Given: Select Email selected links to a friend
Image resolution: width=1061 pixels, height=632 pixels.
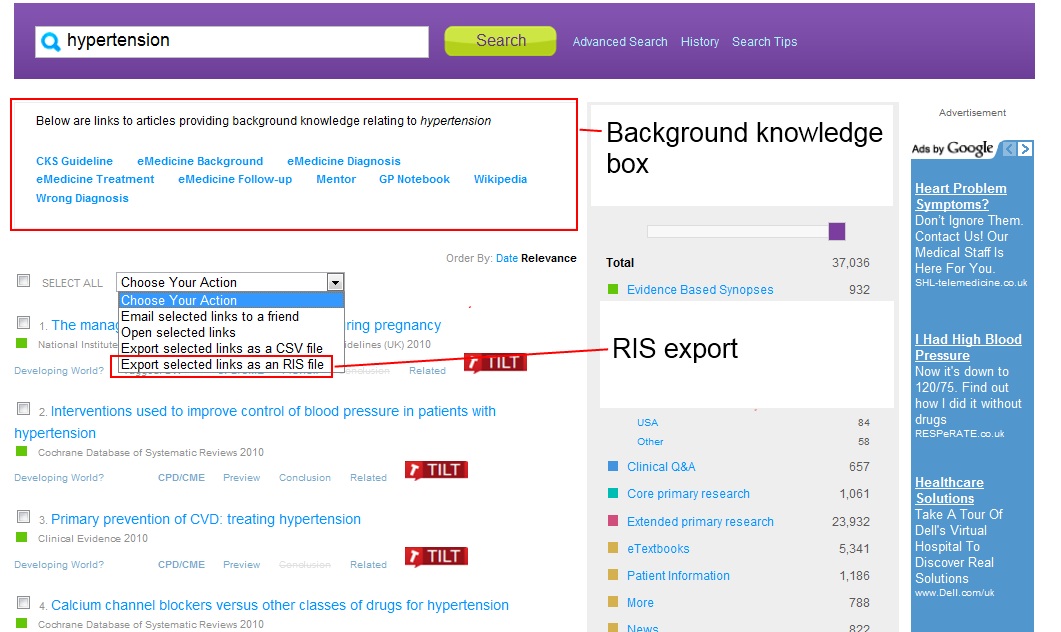Looking at the screenshot, I should pyautogui.click(x=210, y=317).
